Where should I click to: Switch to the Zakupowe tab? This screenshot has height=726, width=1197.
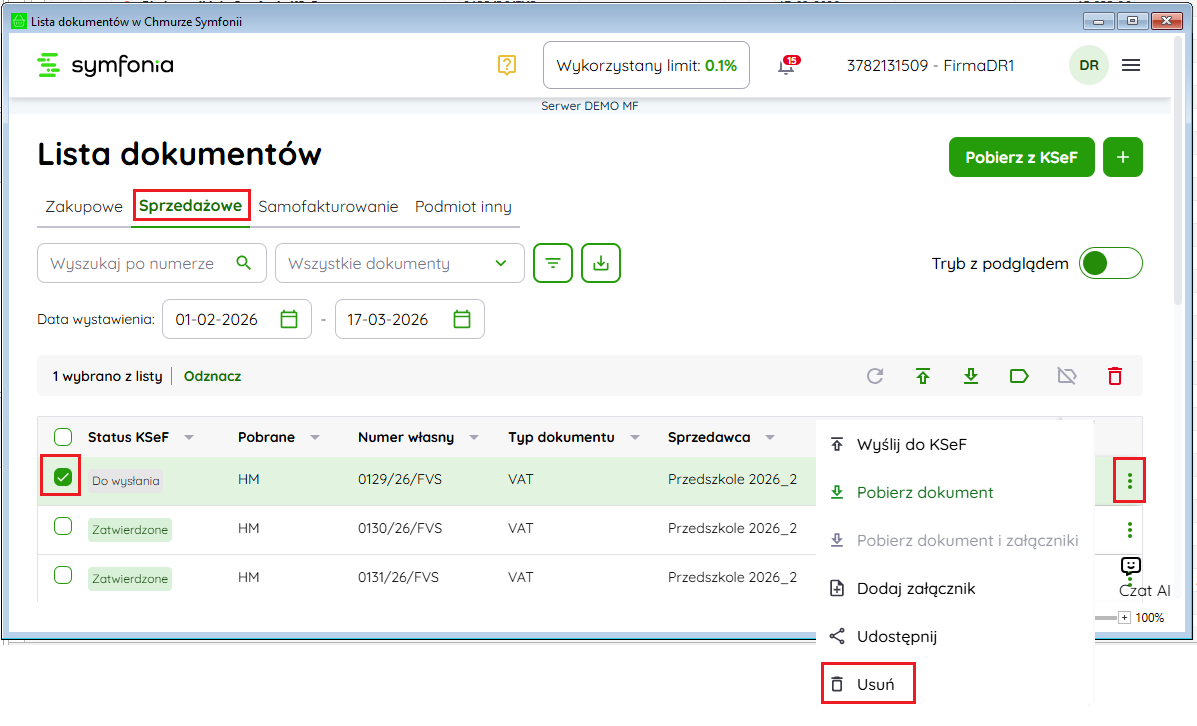[84, 207]
